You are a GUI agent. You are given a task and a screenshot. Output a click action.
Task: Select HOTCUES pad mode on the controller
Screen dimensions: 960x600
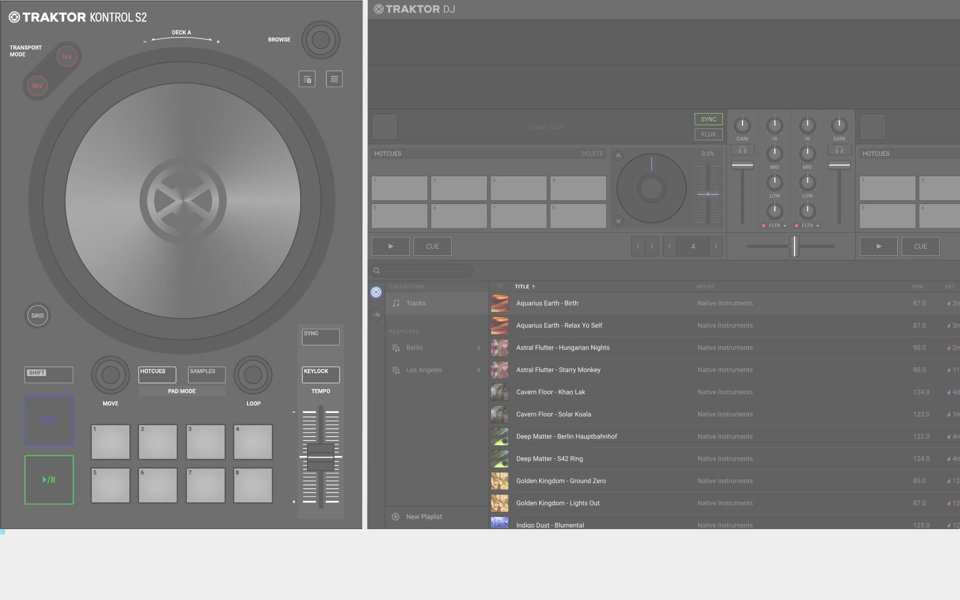coord(157,374)
